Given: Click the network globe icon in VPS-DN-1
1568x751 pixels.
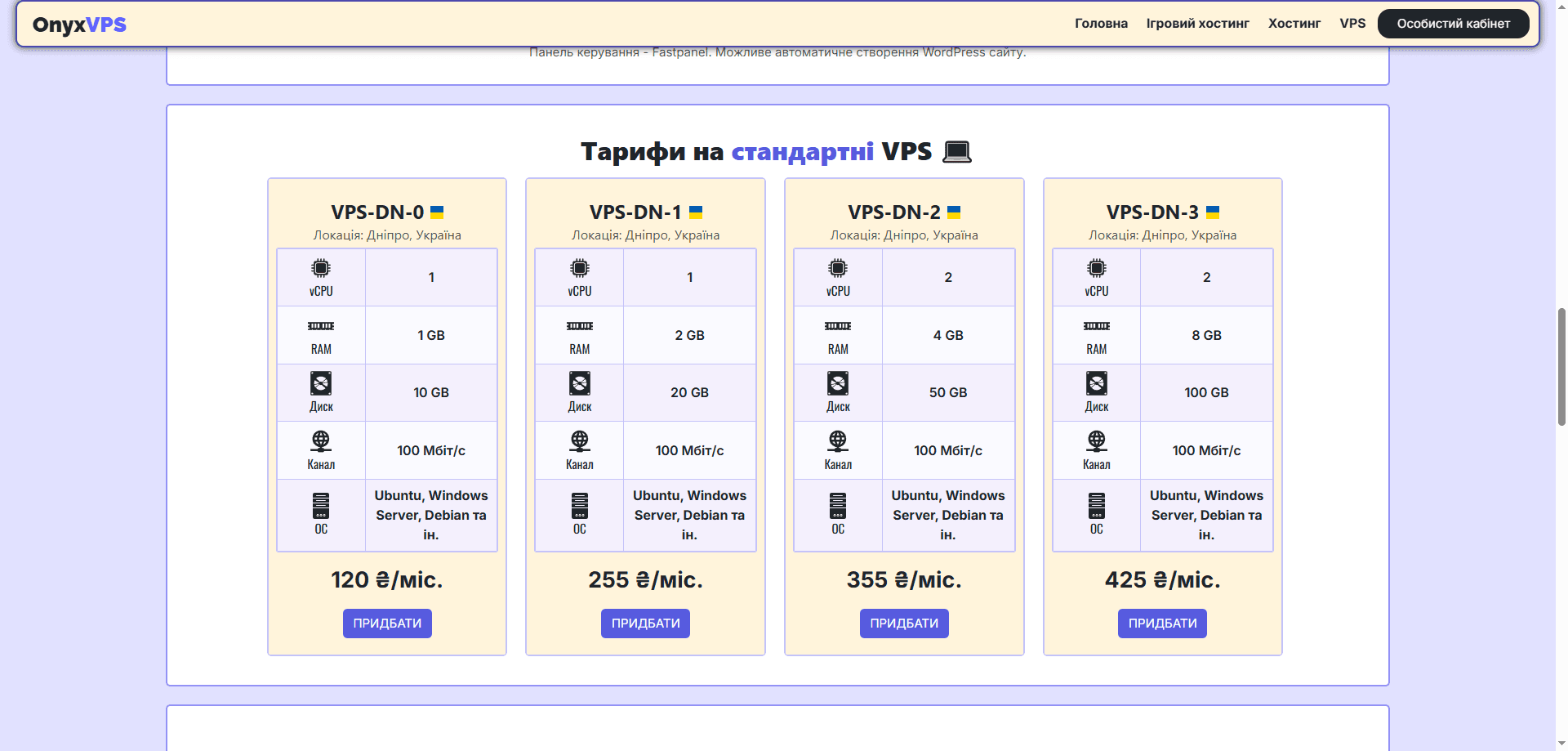Looking at the screenshot, I should tap(579, 441).
